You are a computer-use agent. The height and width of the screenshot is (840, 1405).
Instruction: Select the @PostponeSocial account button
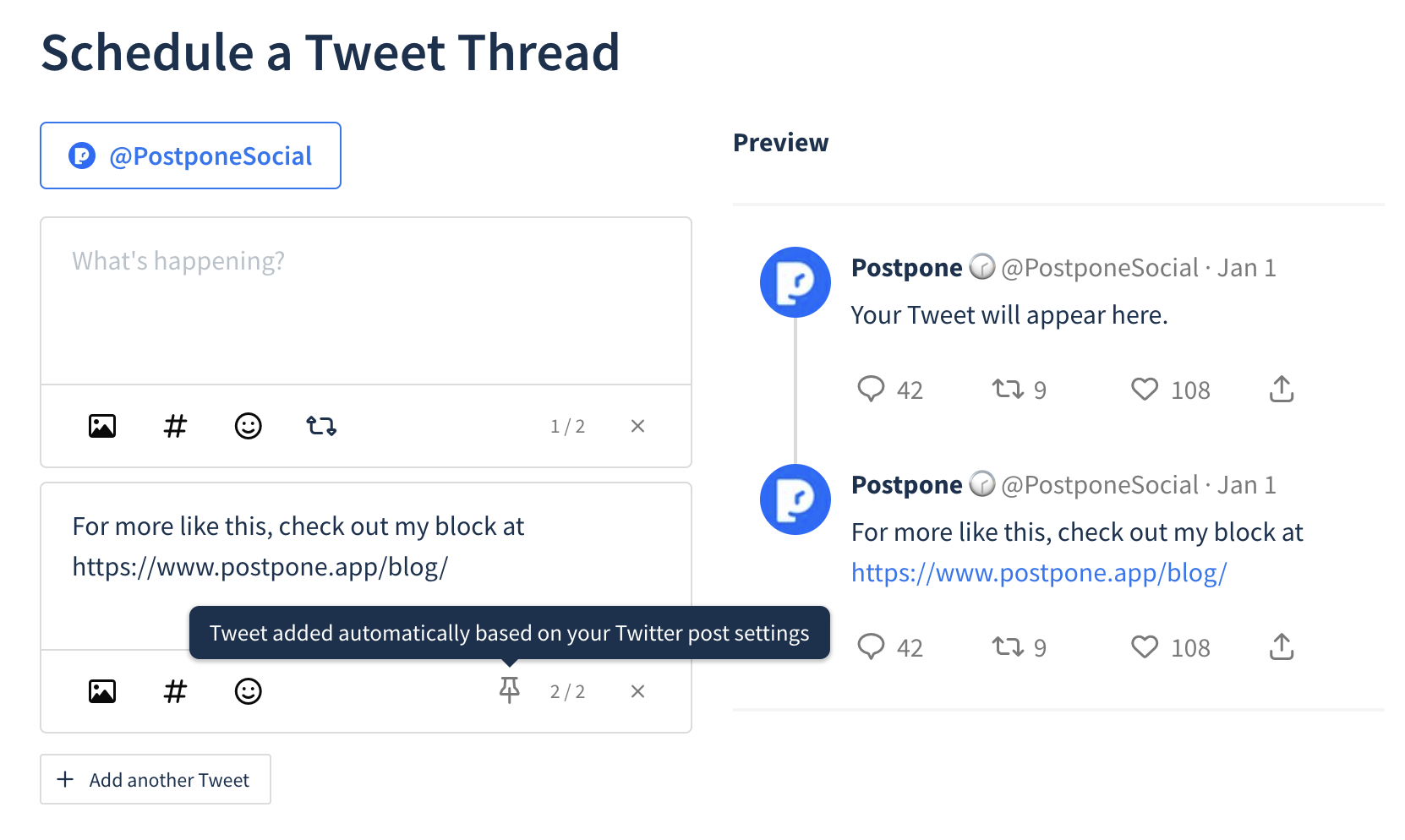click(x=190, y=155)
